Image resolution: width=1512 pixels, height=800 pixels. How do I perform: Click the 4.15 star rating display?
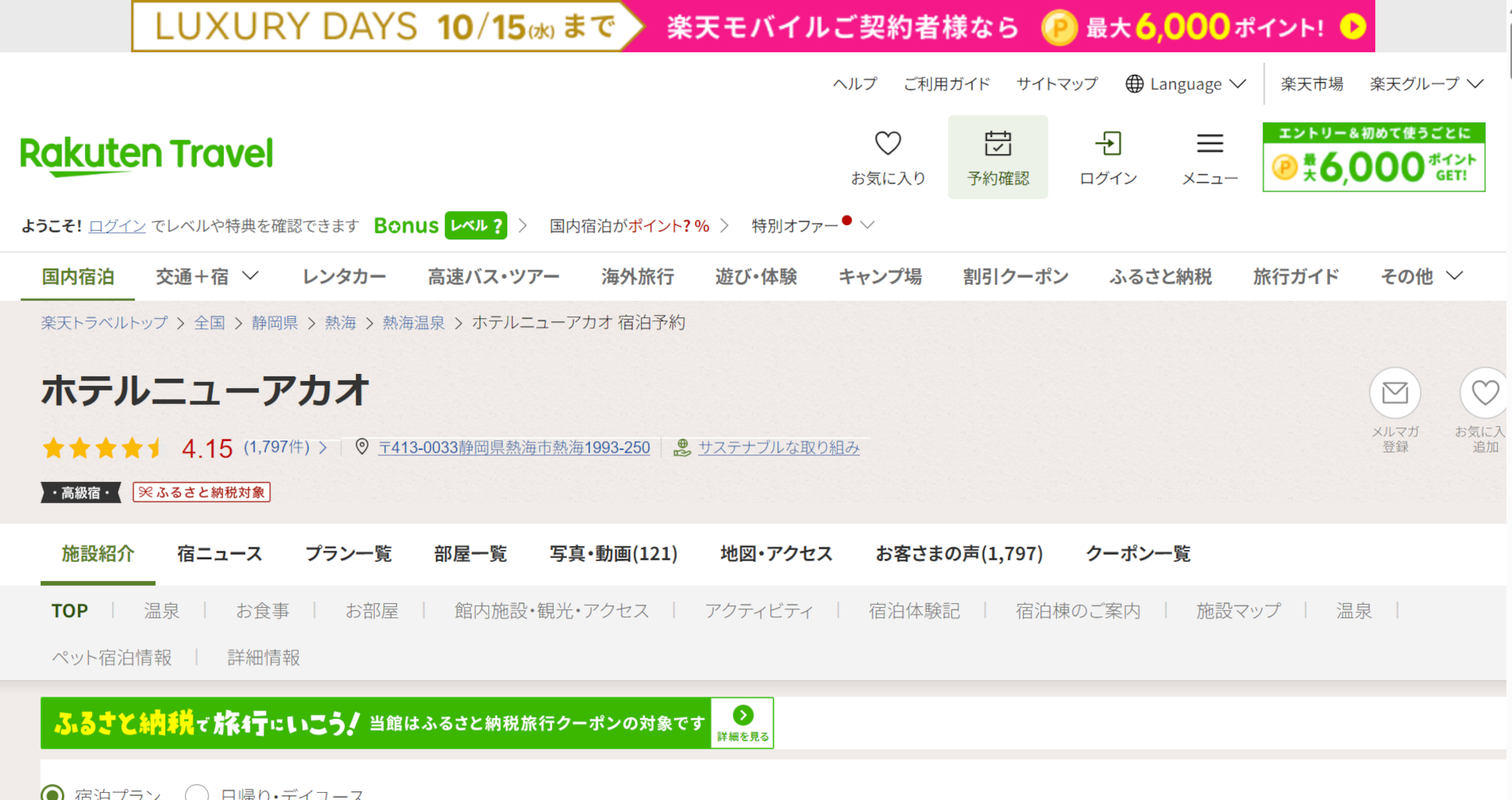[x=207, y=447]
